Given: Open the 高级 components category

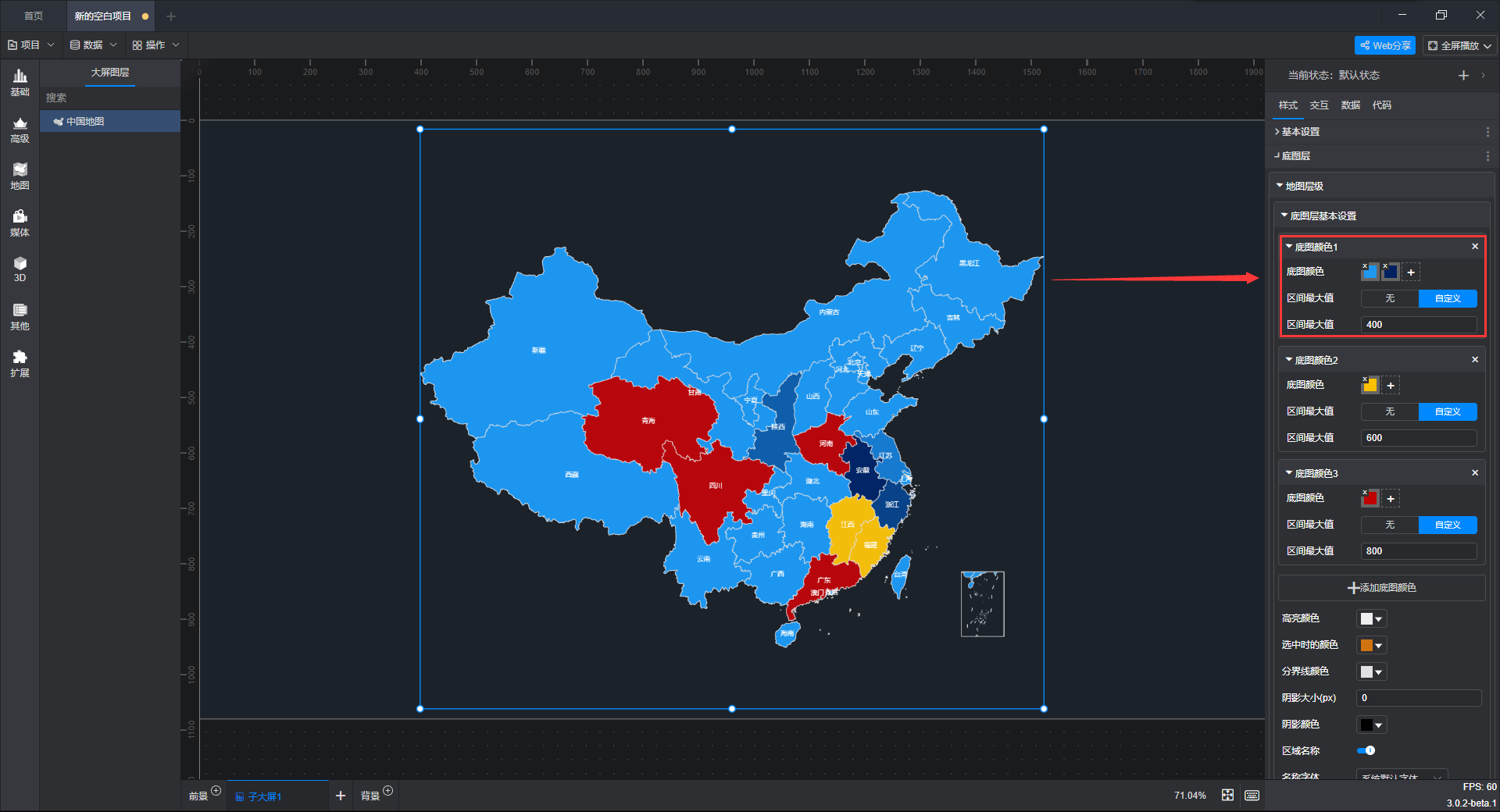Looking at the screenshot, I should [20, 130].
